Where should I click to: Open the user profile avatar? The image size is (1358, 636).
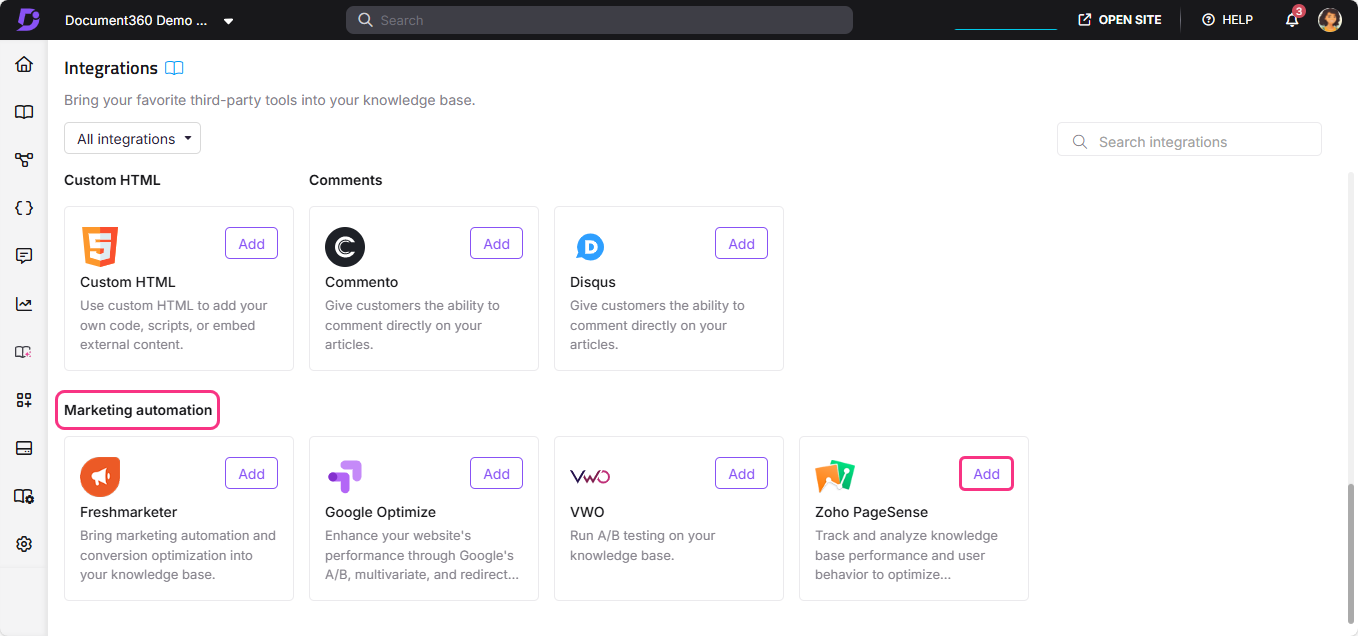[1329, 19]
